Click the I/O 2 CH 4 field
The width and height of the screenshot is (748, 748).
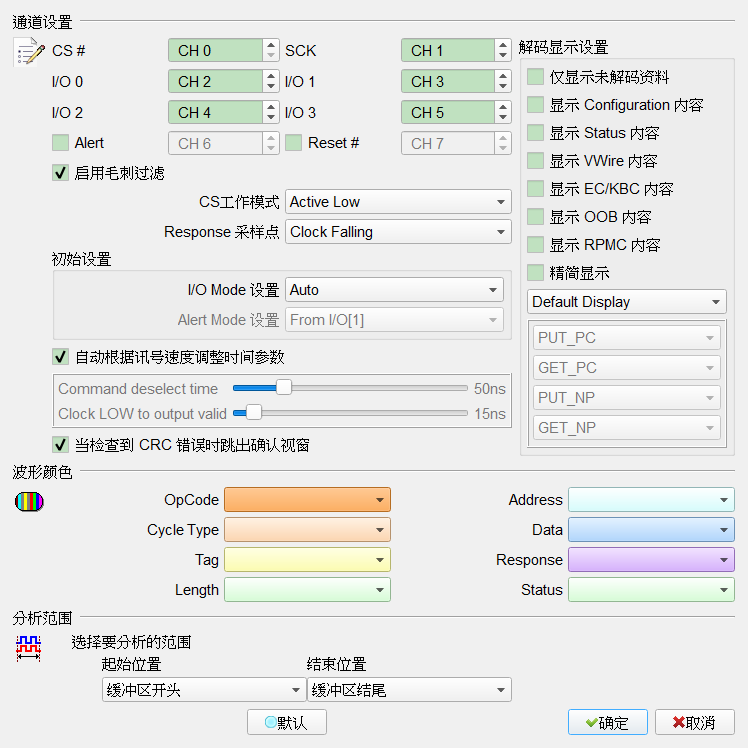[215, 113]
